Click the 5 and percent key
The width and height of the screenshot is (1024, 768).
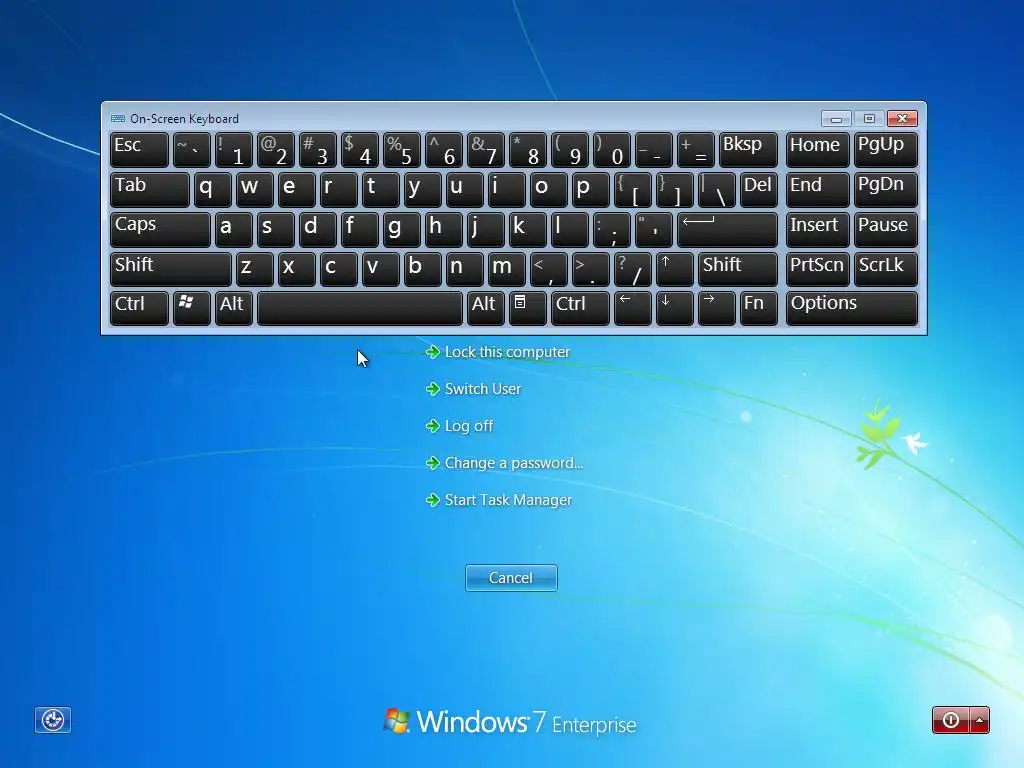(402, 150)
